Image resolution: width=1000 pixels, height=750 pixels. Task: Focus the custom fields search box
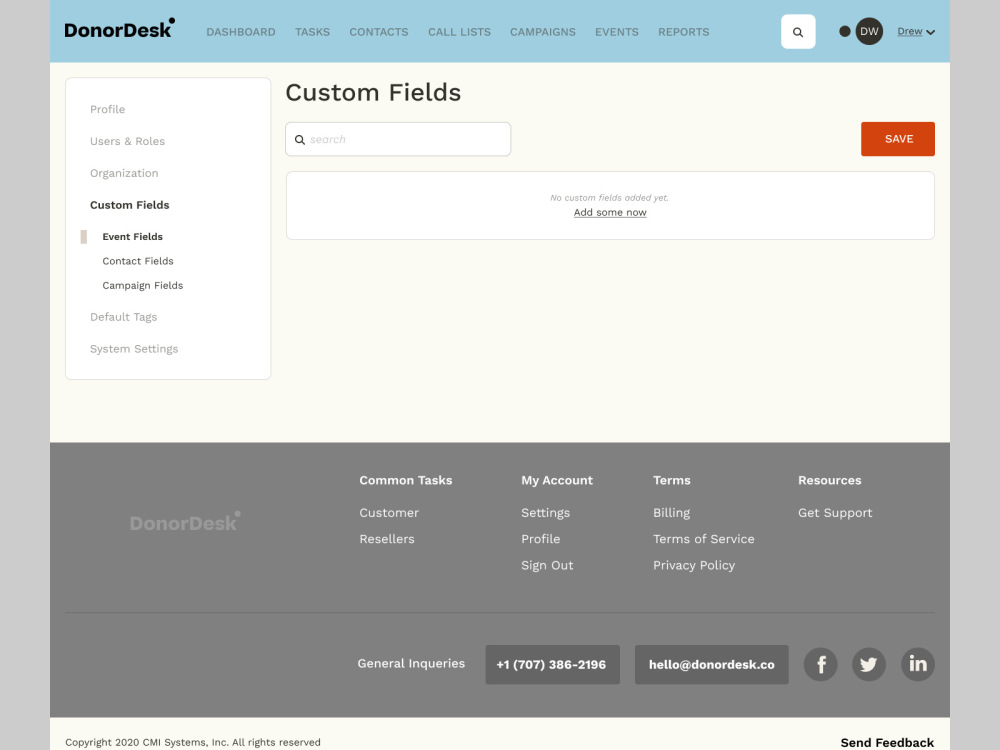[398, 139]
